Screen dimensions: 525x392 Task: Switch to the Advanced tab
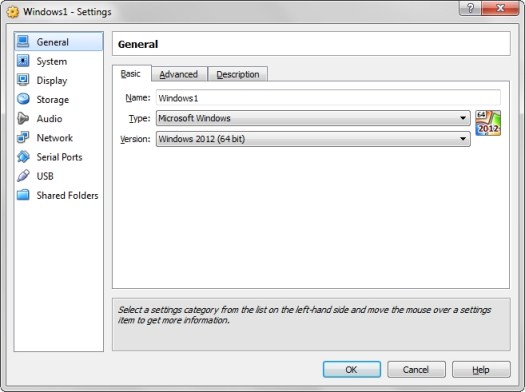click(x=179, y=74)
